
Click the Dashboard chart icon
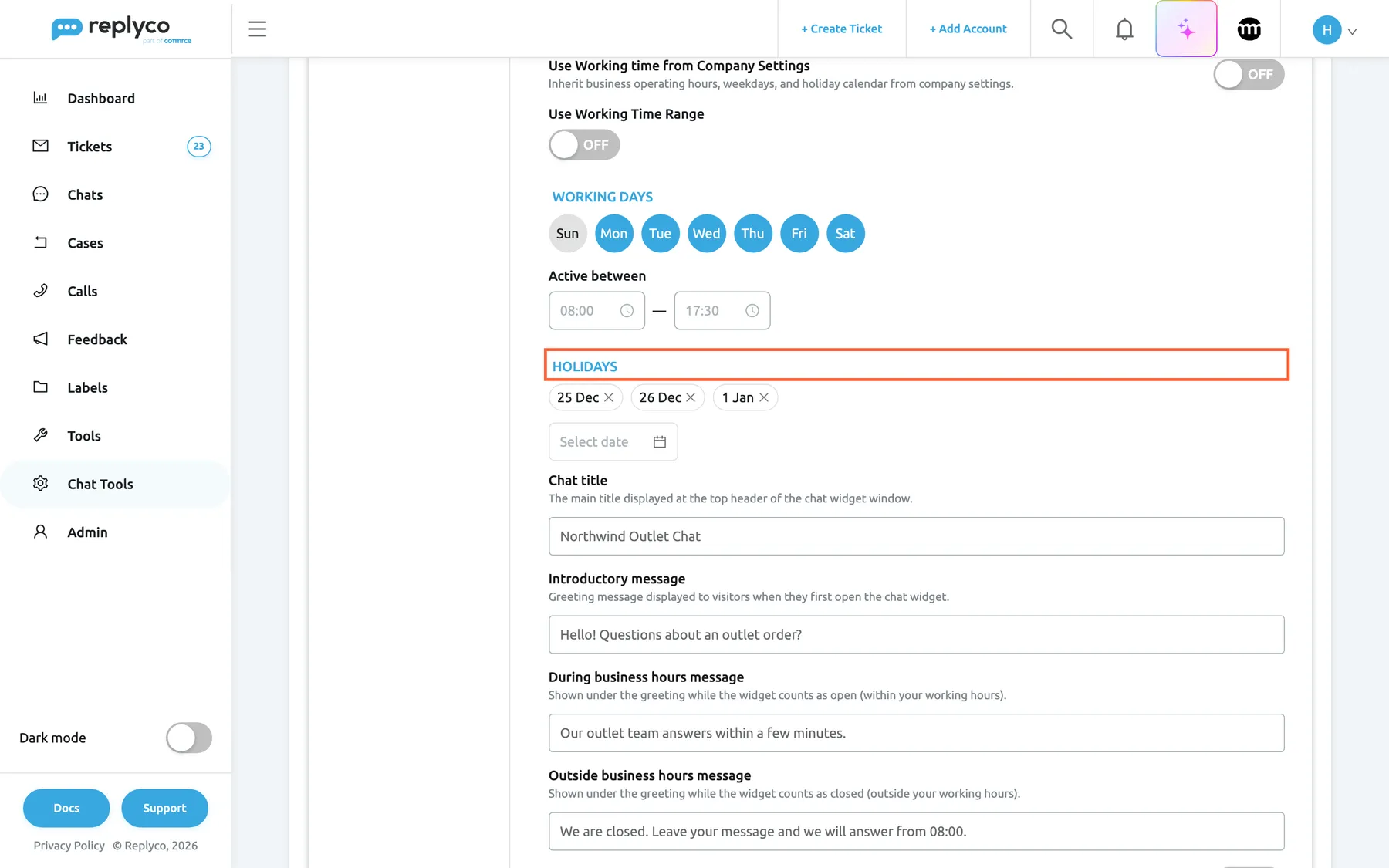(40, 98)
